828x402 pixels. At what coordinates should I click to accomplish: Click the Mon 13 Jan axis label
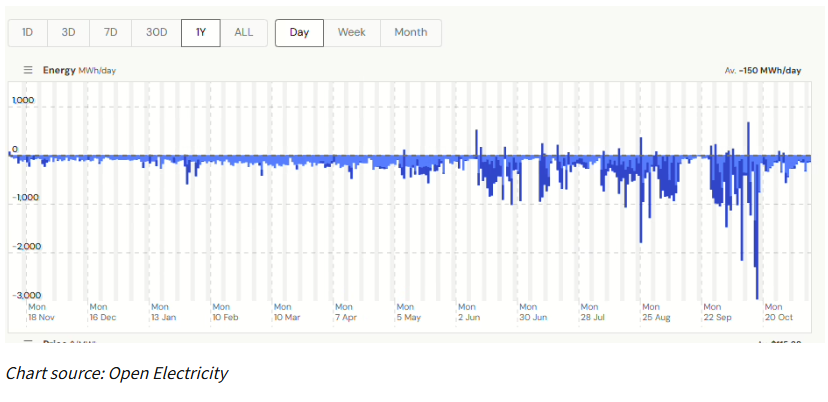pyautogui.click(x=164, y=312)
